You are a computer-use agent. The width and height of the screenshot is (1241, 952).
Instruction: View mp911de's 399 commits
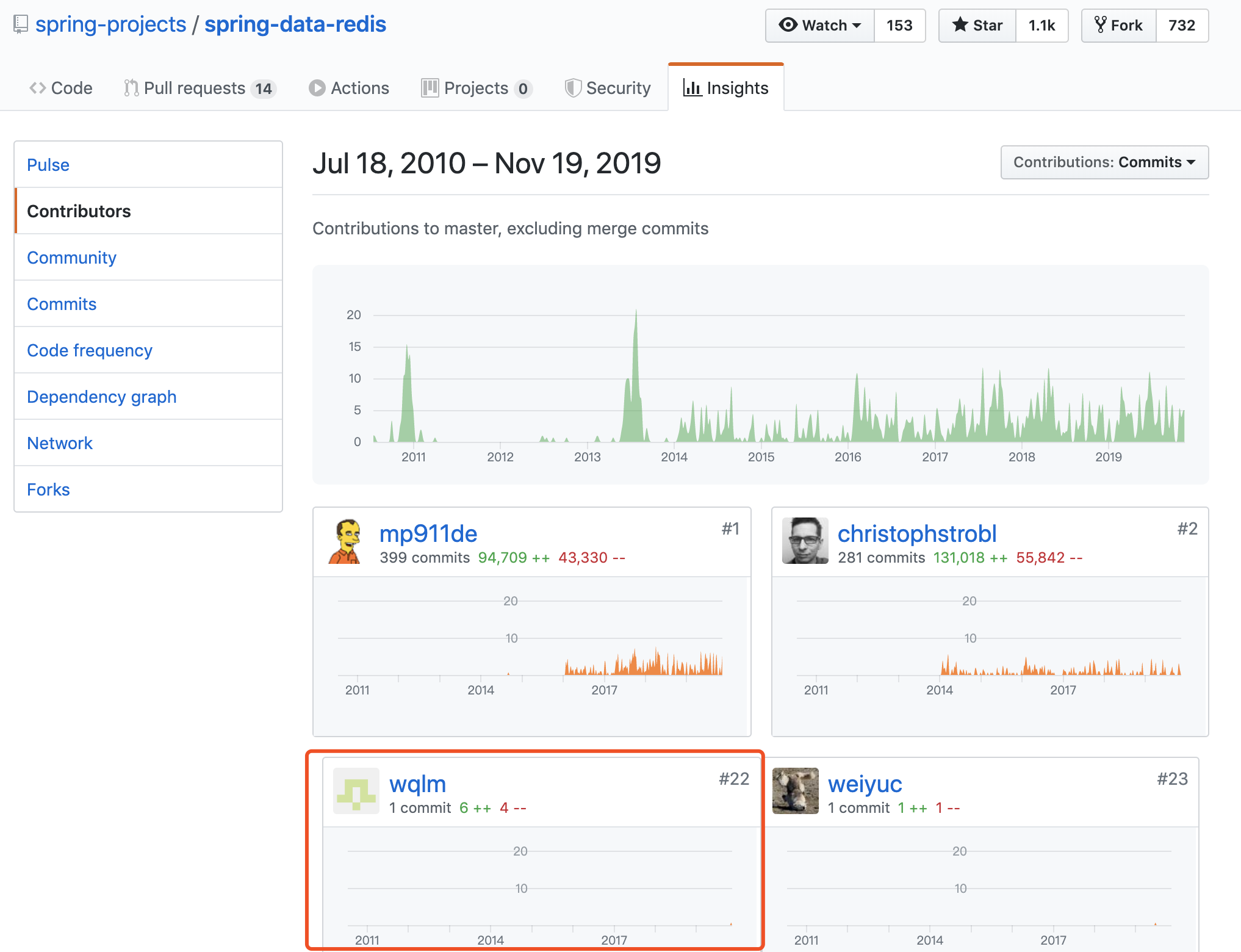[425, 558]
